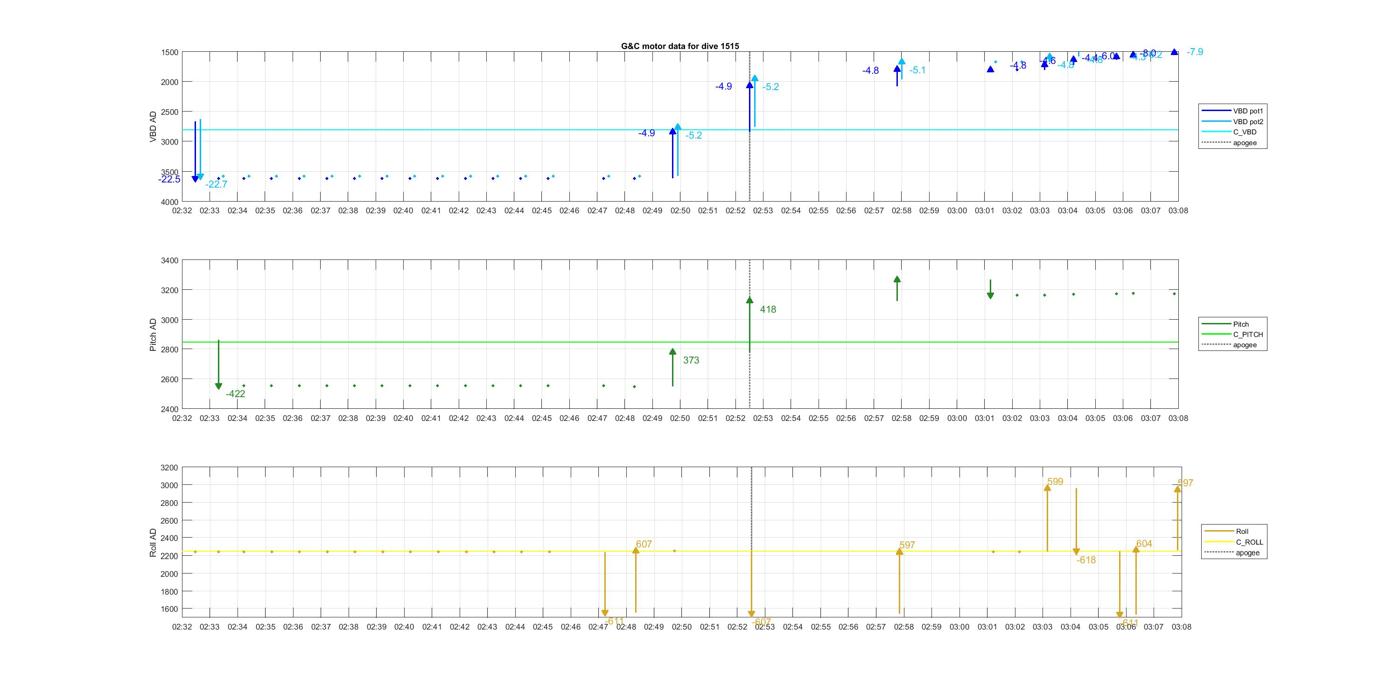Screen dimensions: 1400x693
Task: Click "apogee" in the roll plot legend
Action: tap(1234, 553)
